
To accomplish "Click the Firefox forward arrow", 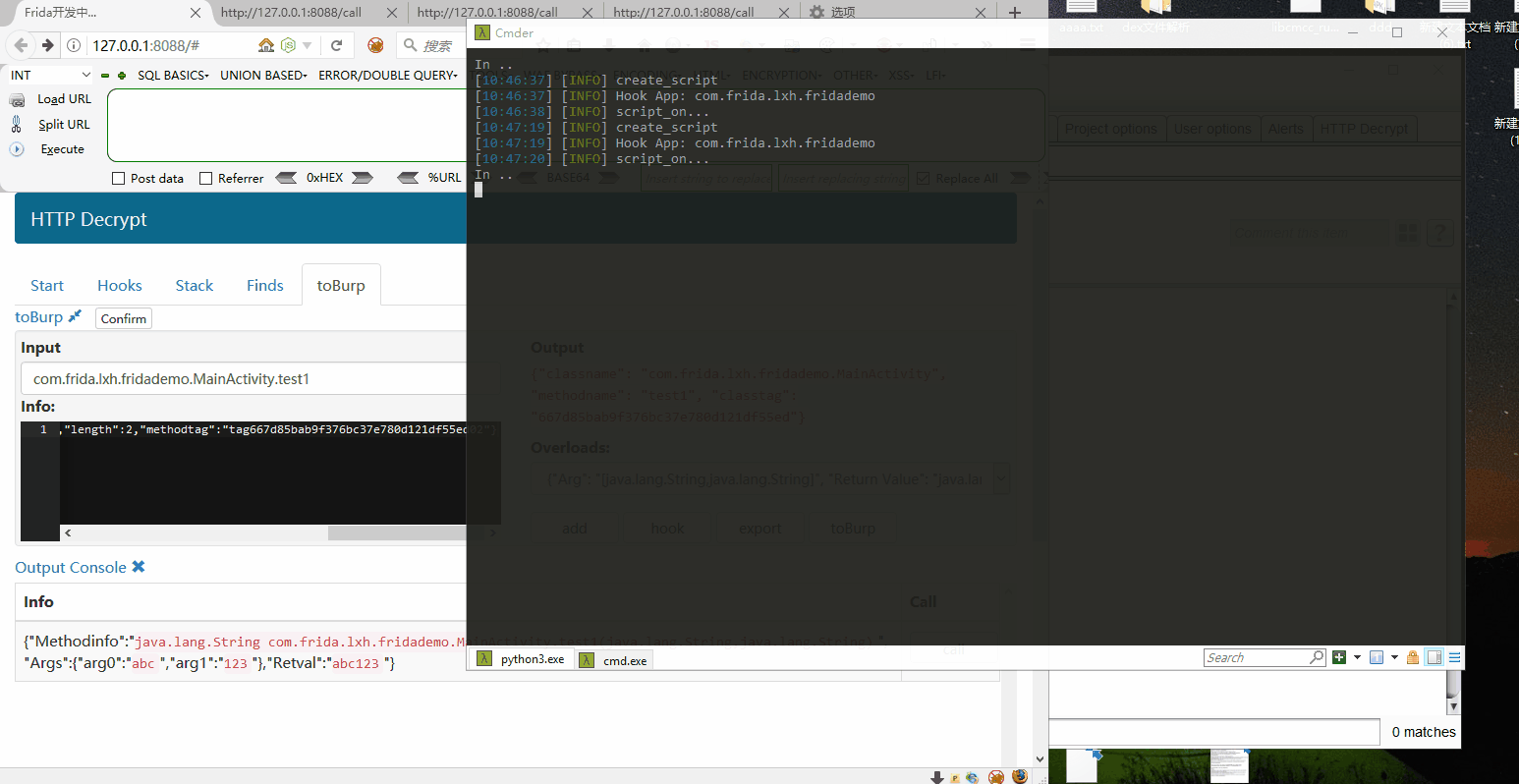I will tap(47, 45).
